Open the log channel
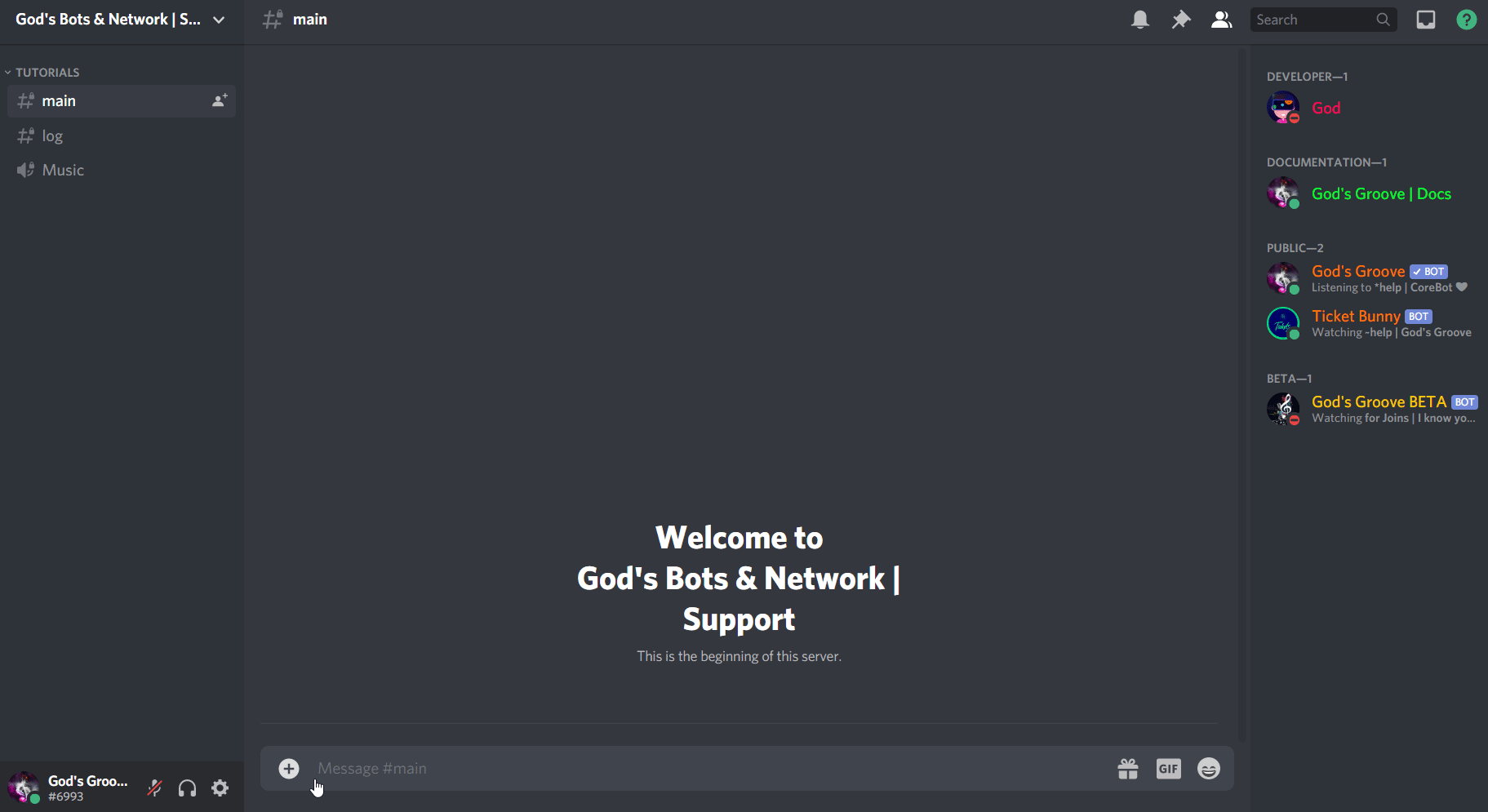Image resolution: width=1488 pixels, height=812 pixels. (x=121, y=136)
